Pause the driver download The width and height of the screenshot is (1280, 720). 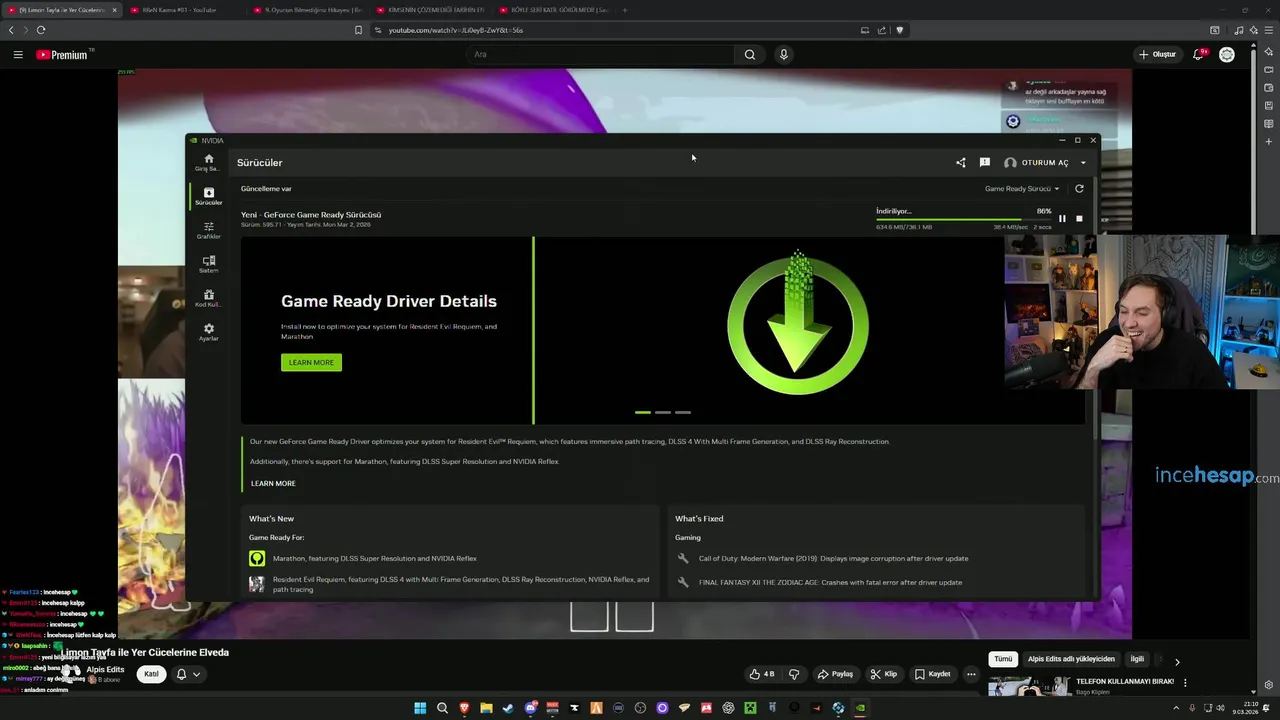click(x=1062, y=218)
